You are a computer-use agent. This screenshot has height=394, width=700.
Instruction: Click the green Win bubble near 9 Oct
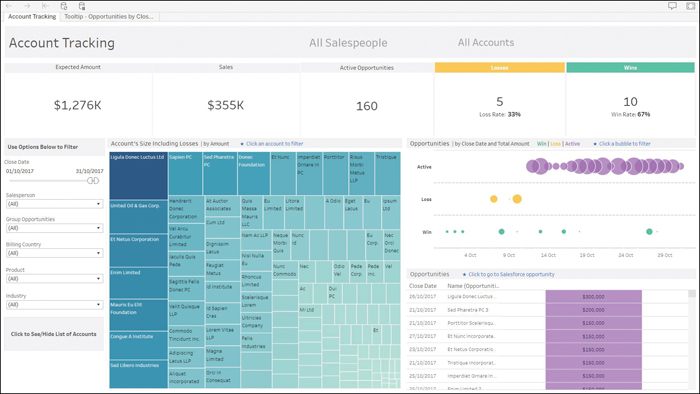(501, 232)
